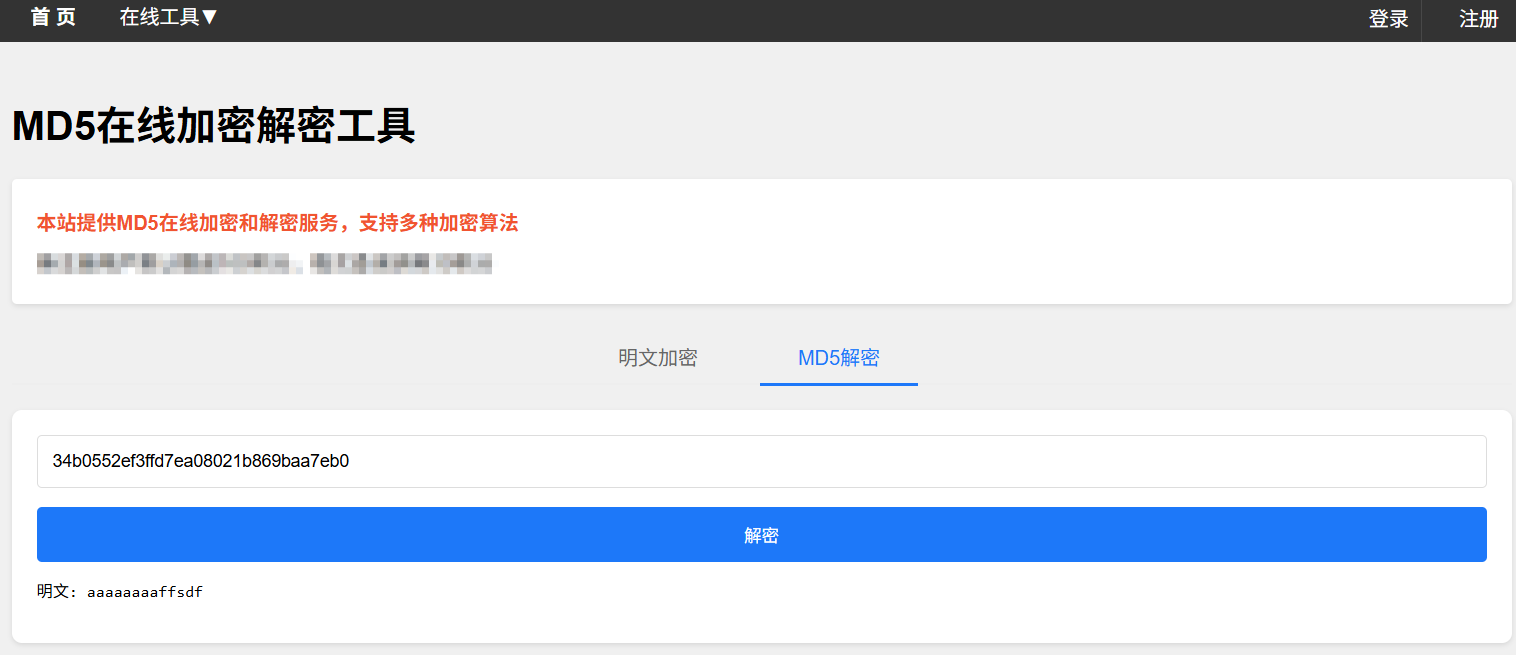The width and height of the screenshot is (1516, 655).
Task: Click blank area right of the result text
Action: tap(800, 592)
